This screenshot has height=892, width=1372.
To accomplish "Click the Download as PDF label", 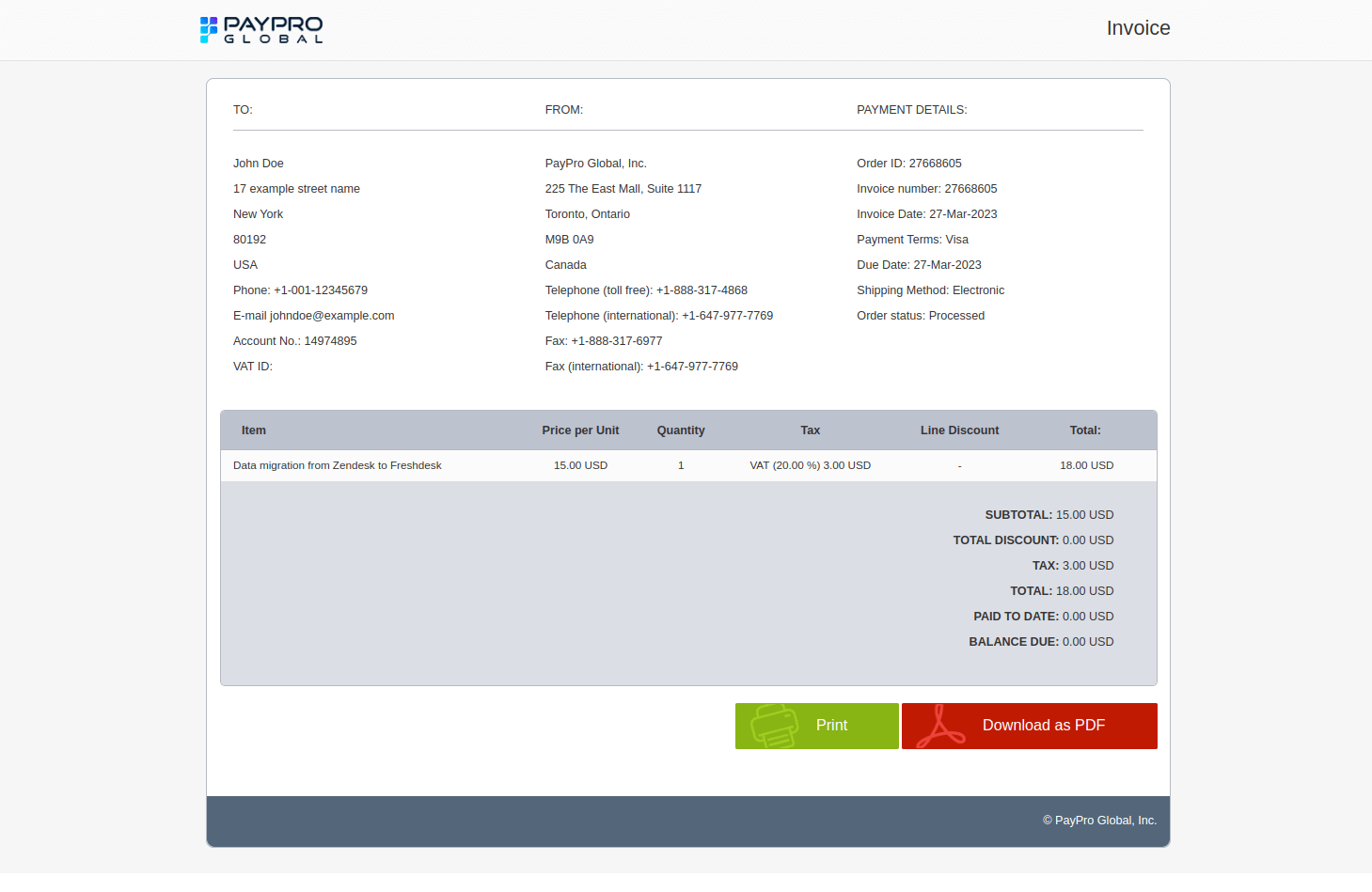I will (1044, 726).
